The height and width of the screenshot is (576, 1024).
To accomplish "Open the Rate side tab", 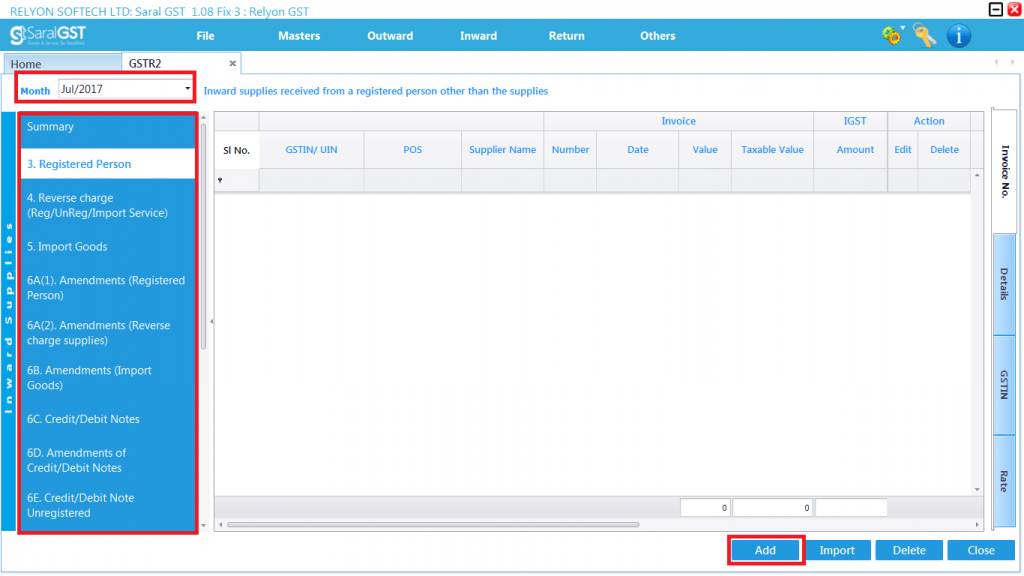I will pyautogui.click(x=1004, y=481).
